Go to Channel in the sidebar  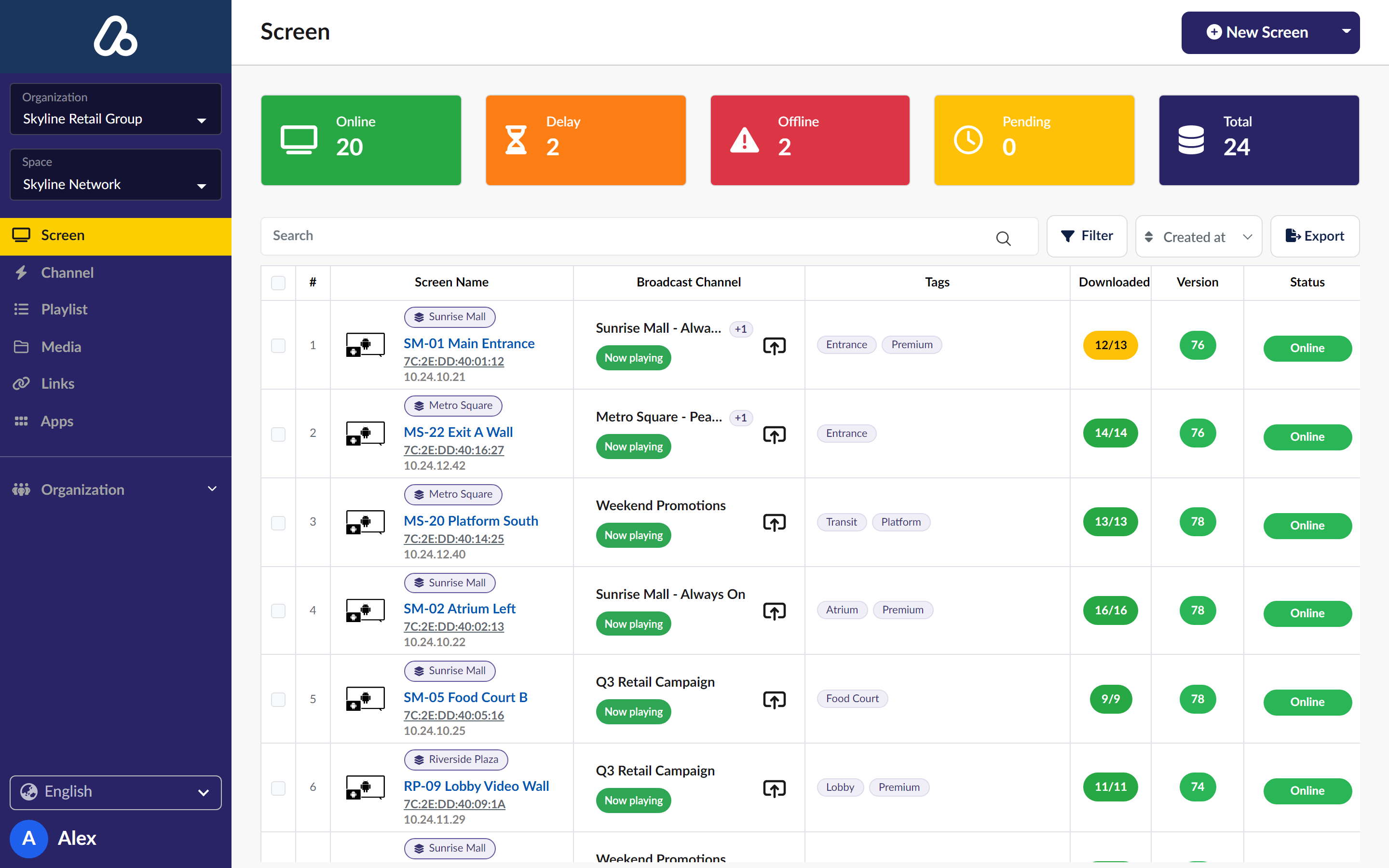[x=115, y=272]
